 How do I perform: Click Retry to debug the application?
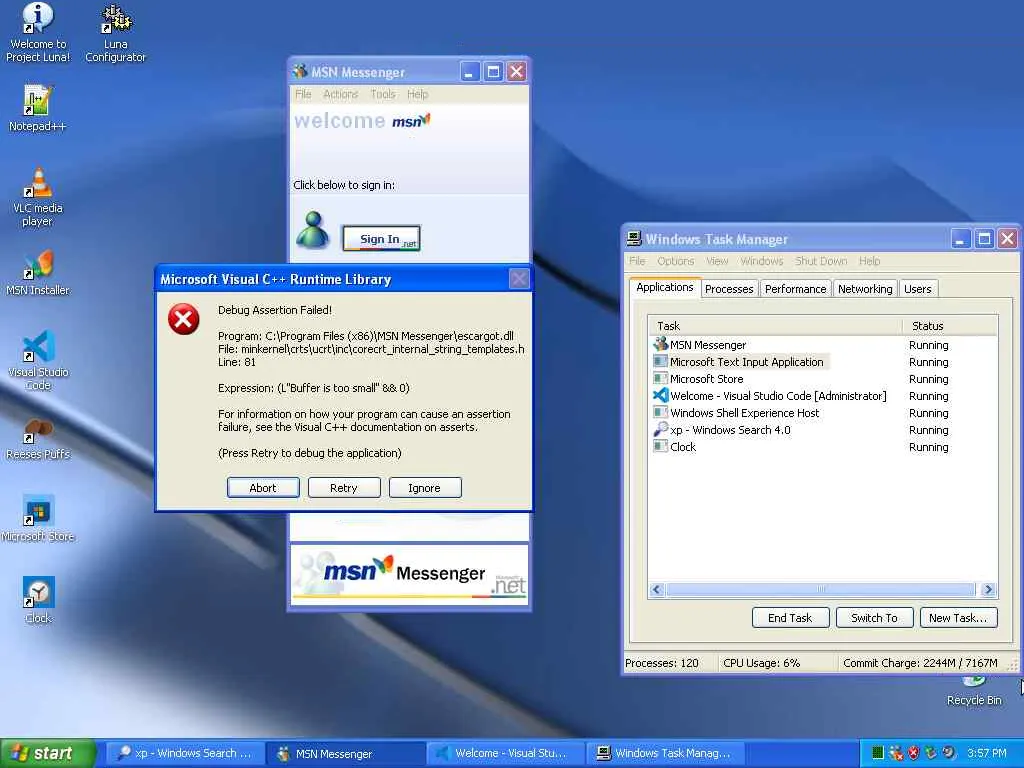(x=344, y=488)
